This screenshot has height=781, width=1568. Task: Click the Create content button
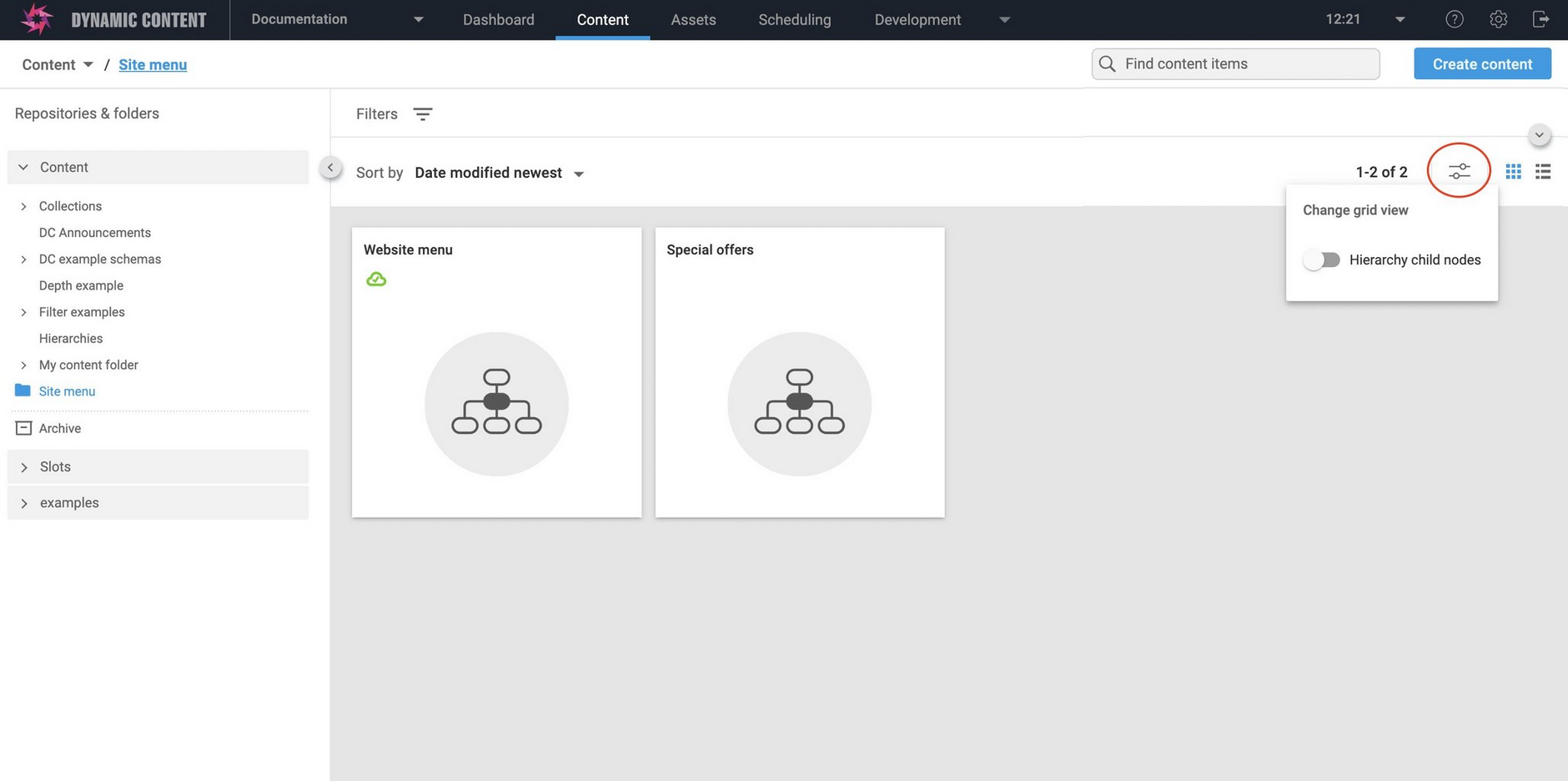1481,63
